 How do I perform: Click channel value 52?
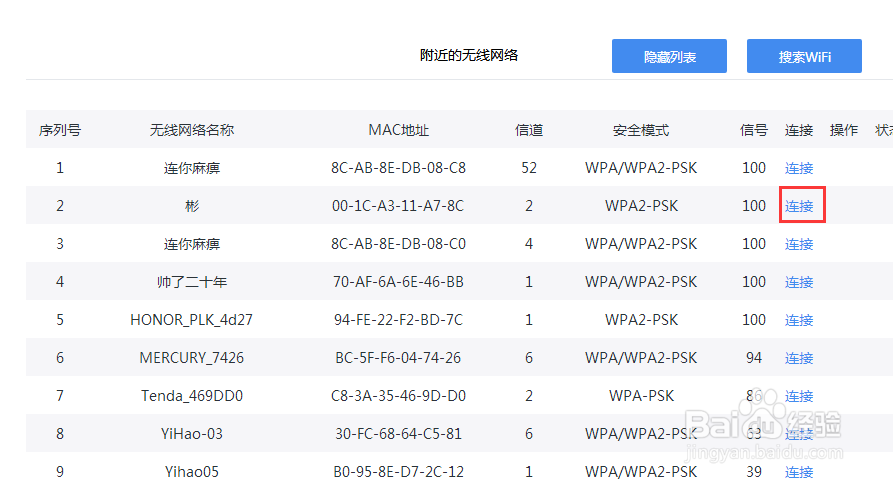point(529,168)
